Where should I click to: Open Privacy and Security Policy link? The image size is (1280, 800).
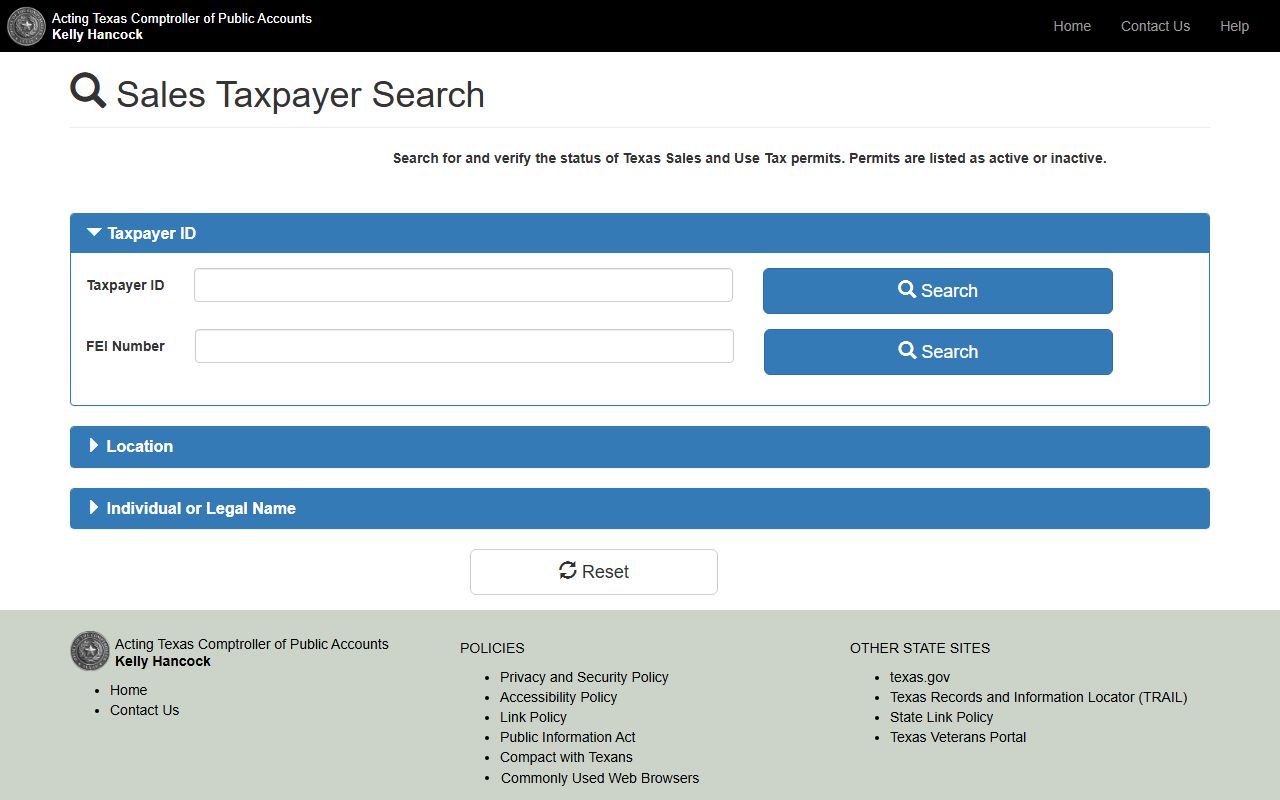[x=584, y=677]
